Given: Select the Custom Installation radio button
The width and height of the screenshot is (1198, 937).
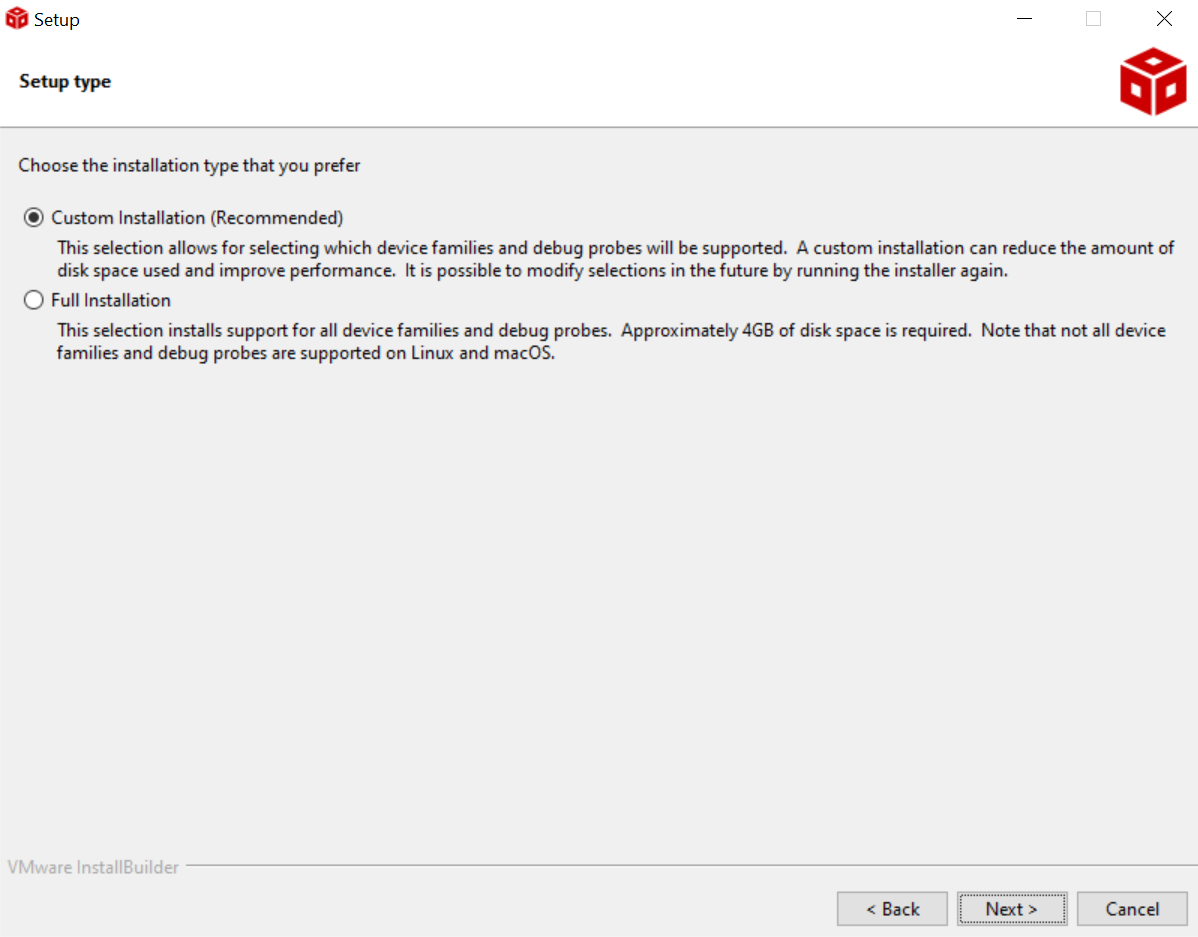Looking at the screenshot, I should 33,216.
